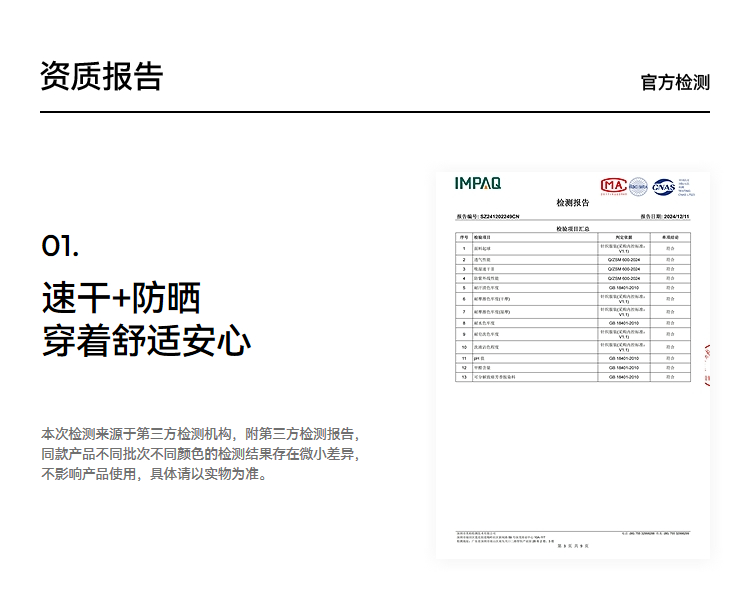Click the report number SZ241202249CN
This screenshot has width=750, height=594.
(499, 216)
